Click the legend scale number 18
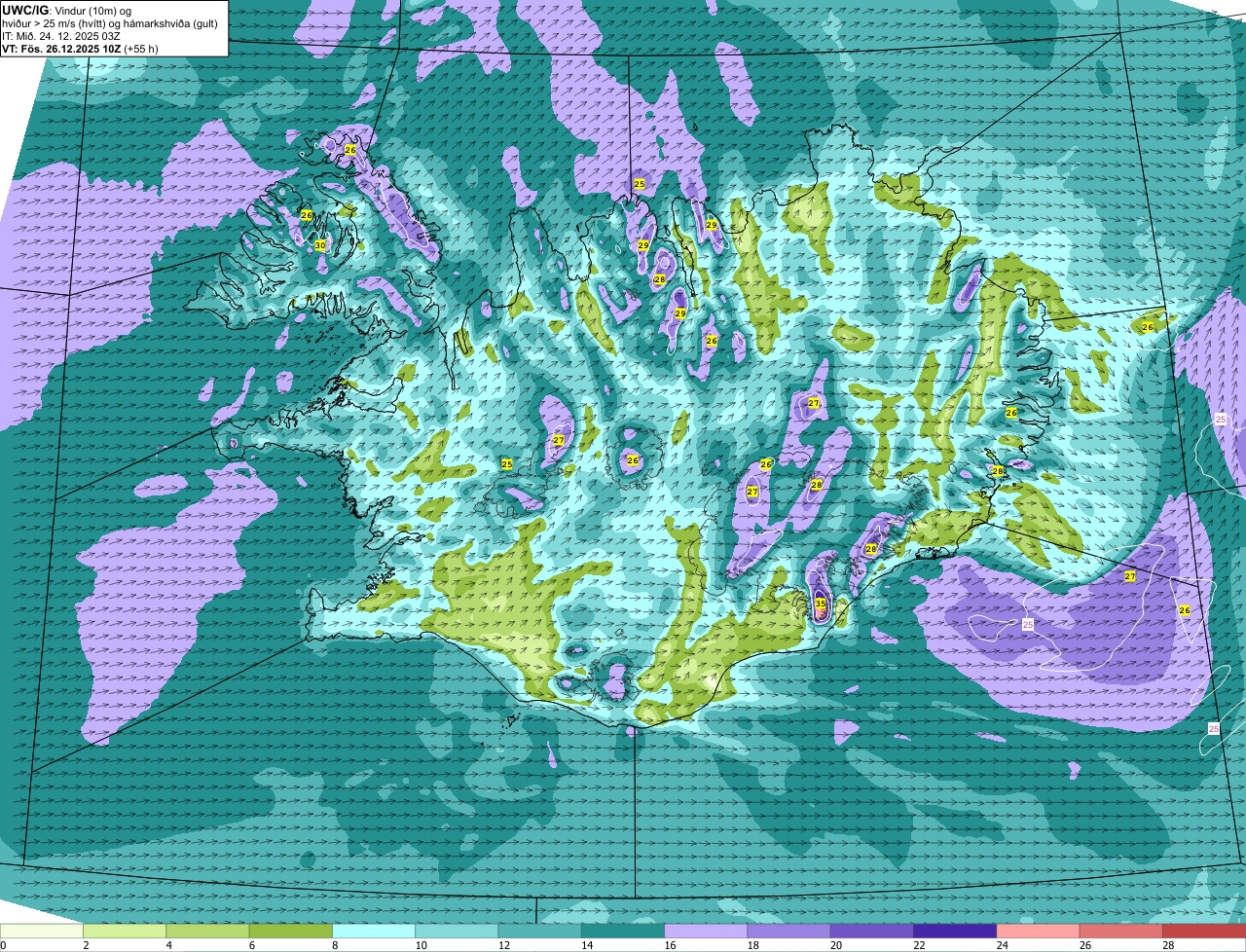The width and height of the screenshot is (1246, 952). (752, 945)
